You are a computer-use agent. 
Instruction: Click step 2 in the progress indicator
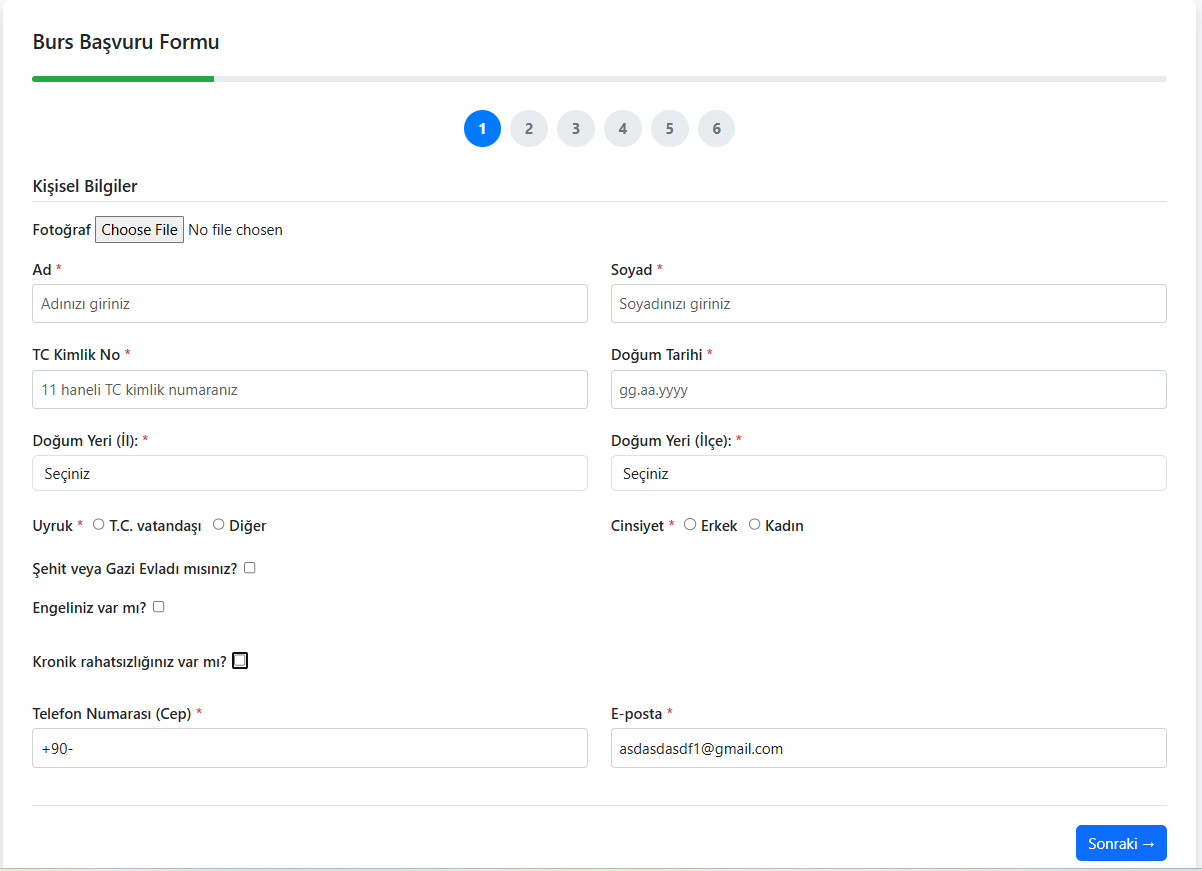pyautogui.click(x=529, y=128)
